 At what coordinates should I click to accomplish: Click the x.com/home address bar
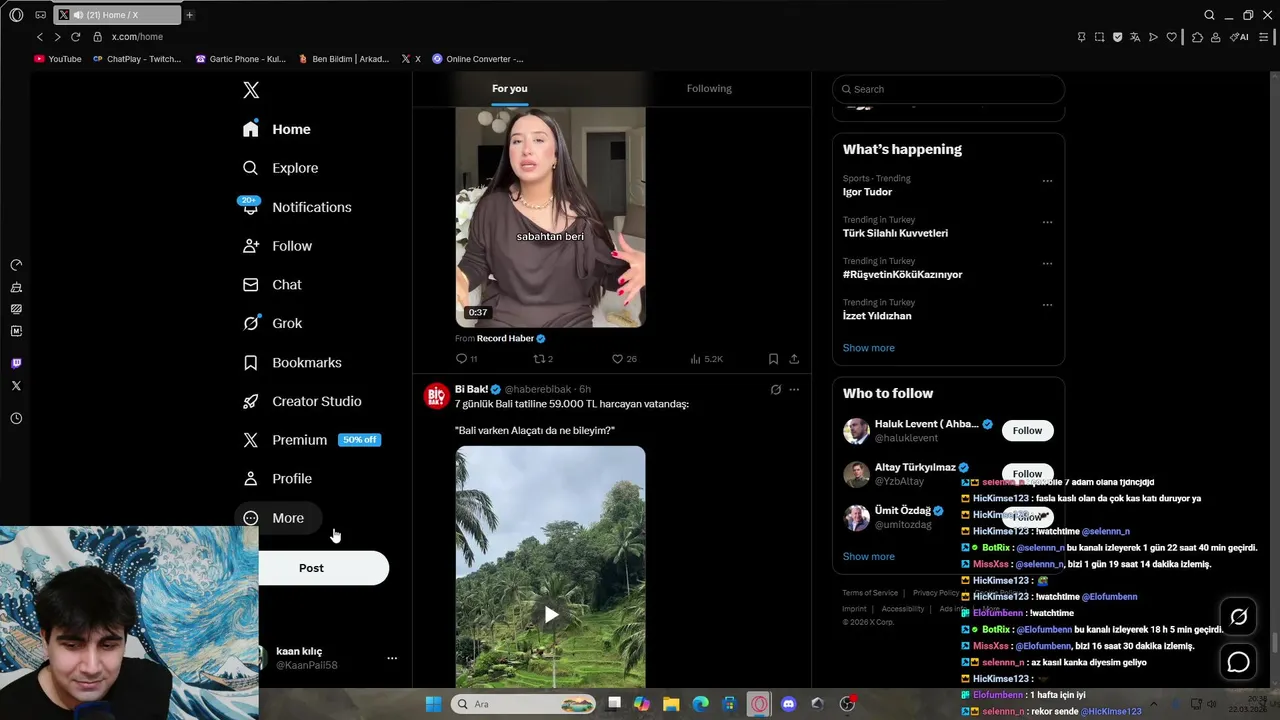coord(137,37)
